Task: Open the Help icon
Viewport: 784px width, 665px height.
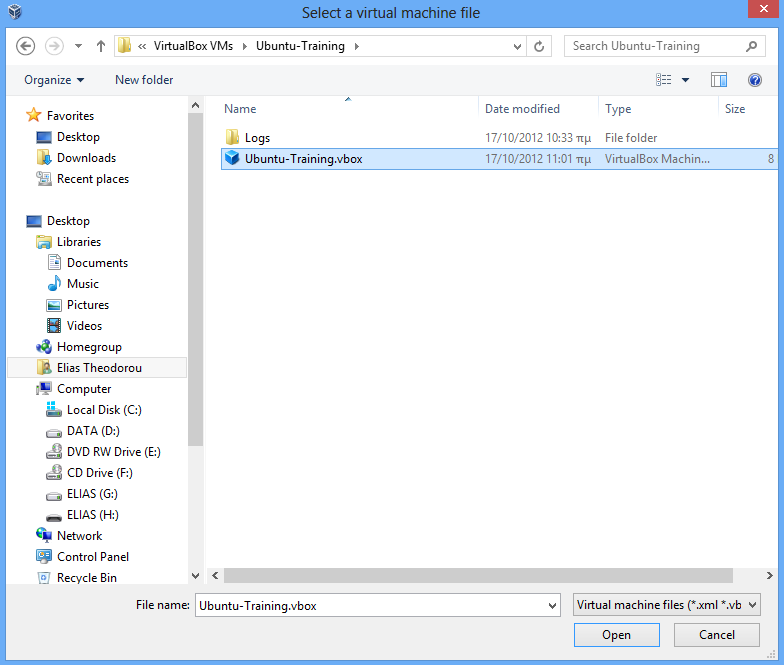Action: pyautogui.click(x=754, y=80)
